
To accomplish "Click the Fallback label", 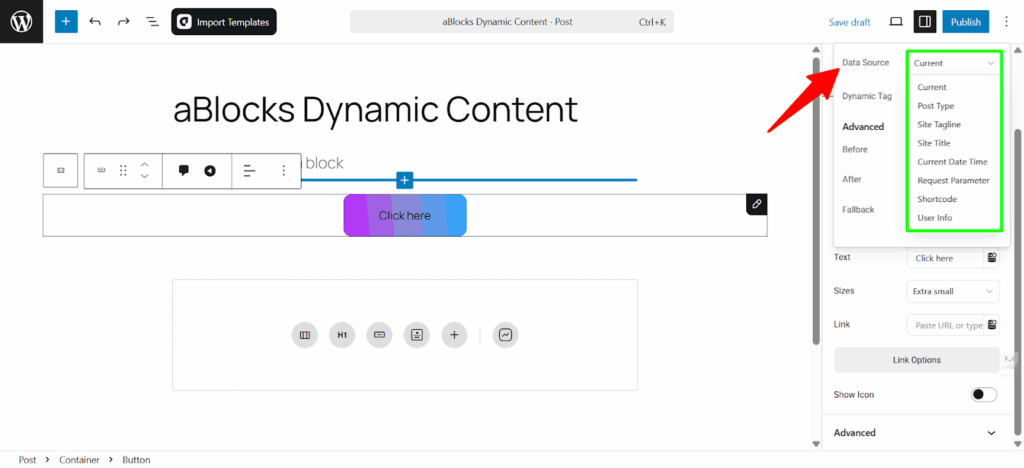I will click(858, 210).
